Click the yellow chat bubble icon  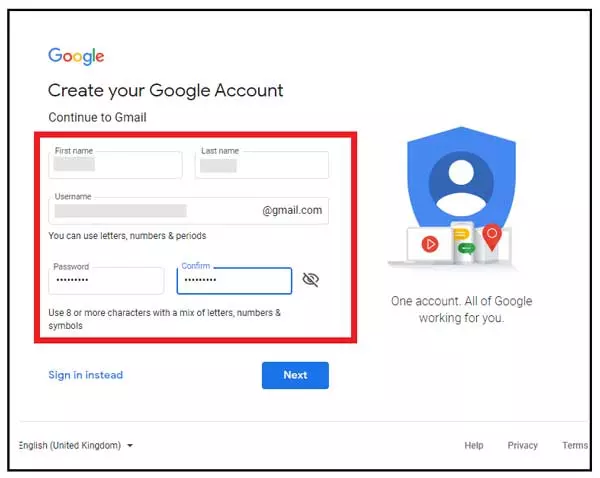pos(461,234)
